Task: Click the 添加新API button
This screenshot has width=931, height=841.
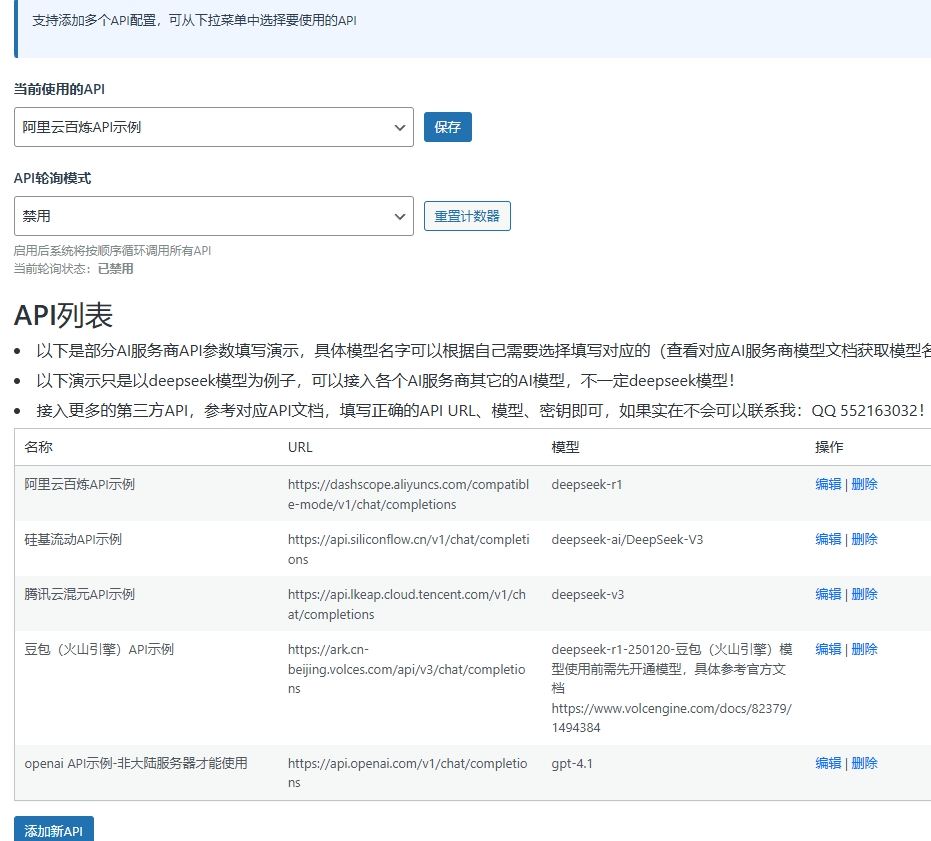Action: (53, 830)
